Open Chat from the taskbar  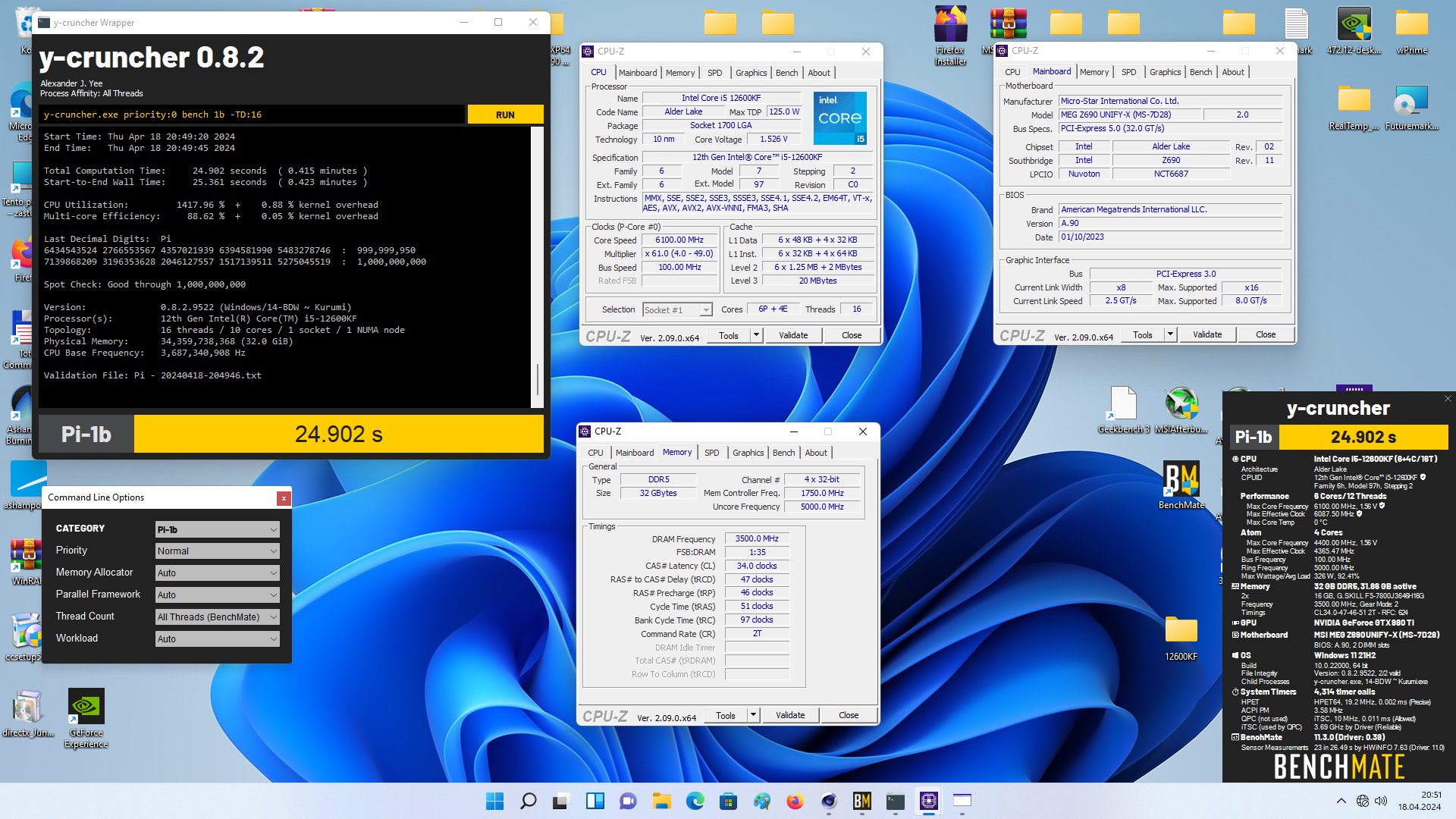(x=628, y=801)
